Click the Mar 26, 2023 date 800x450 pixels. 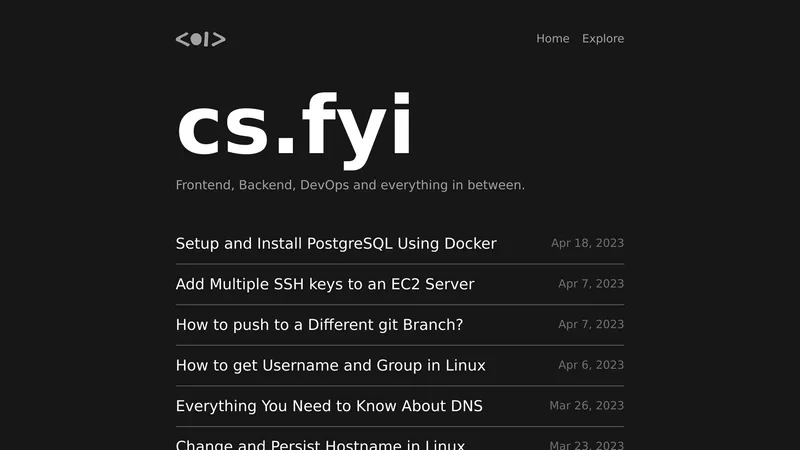tap(586, 406)
